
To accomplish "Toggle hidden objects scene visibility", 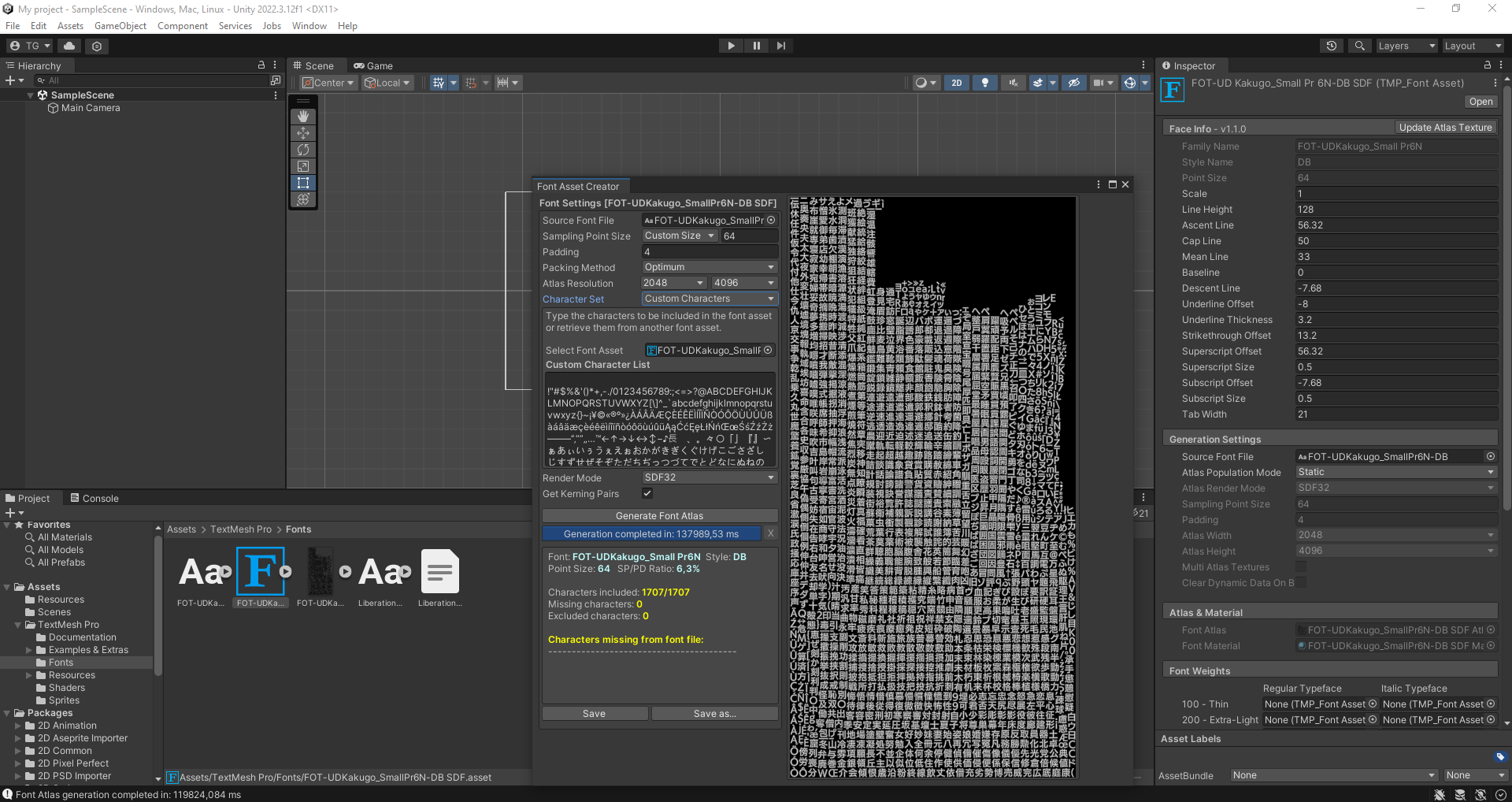I will tap(1073, 83).
